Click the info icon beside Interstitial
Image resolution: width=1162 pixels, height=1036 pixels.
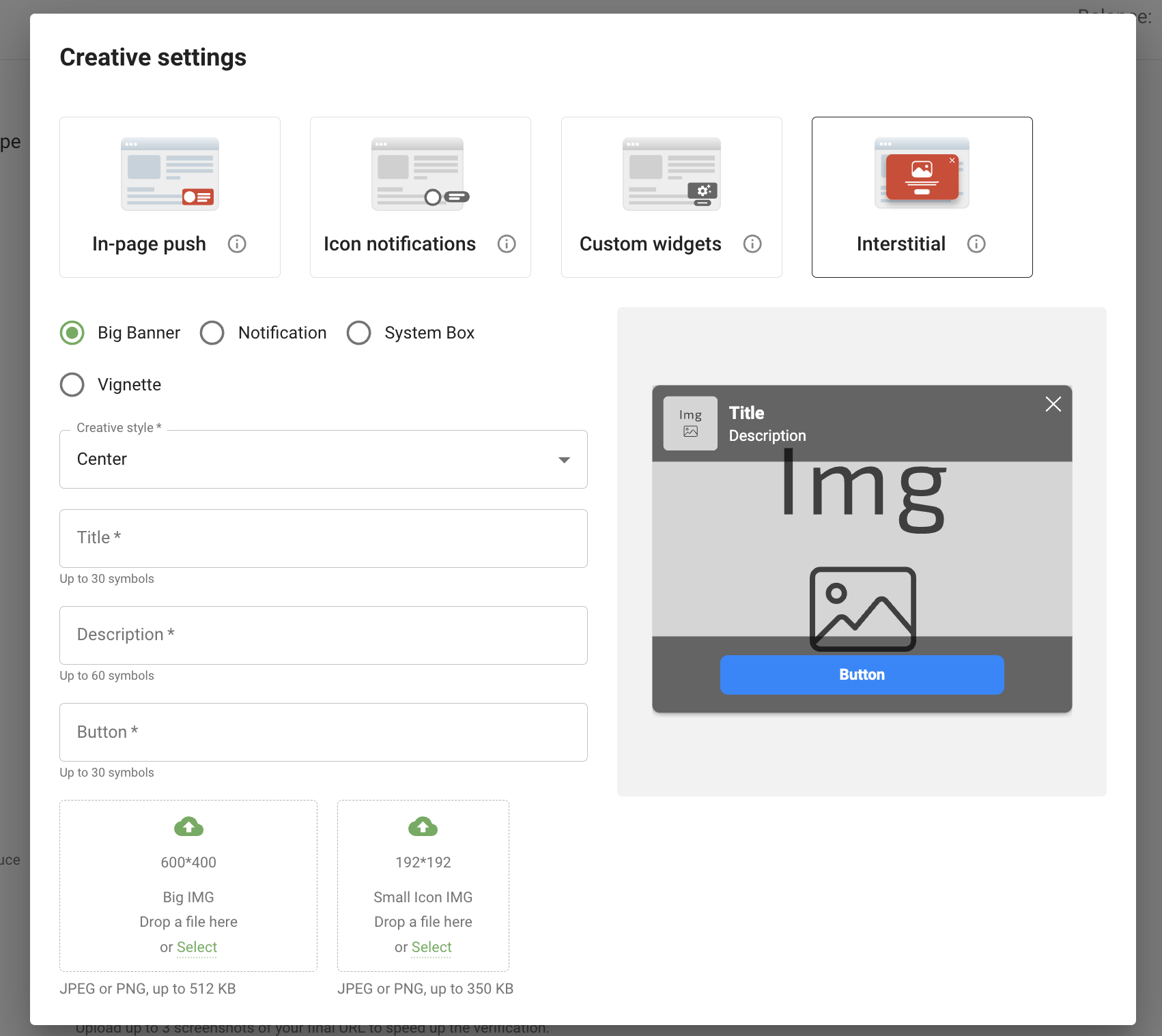976,244
